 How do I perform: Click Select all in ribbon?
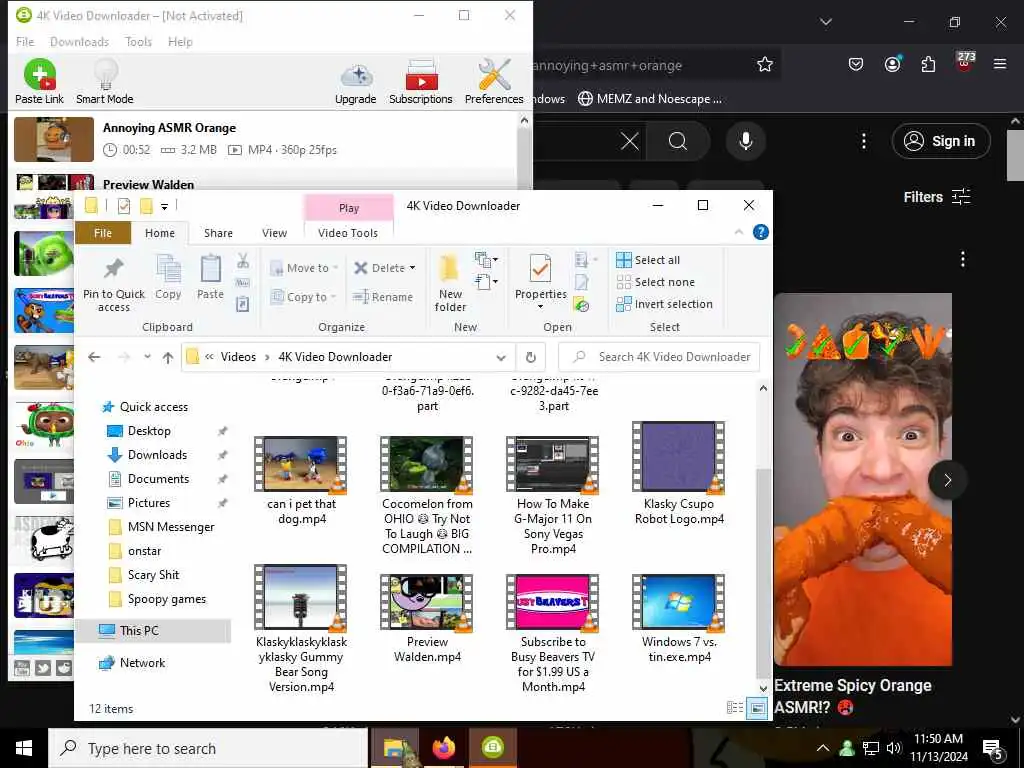pos(648,260)
